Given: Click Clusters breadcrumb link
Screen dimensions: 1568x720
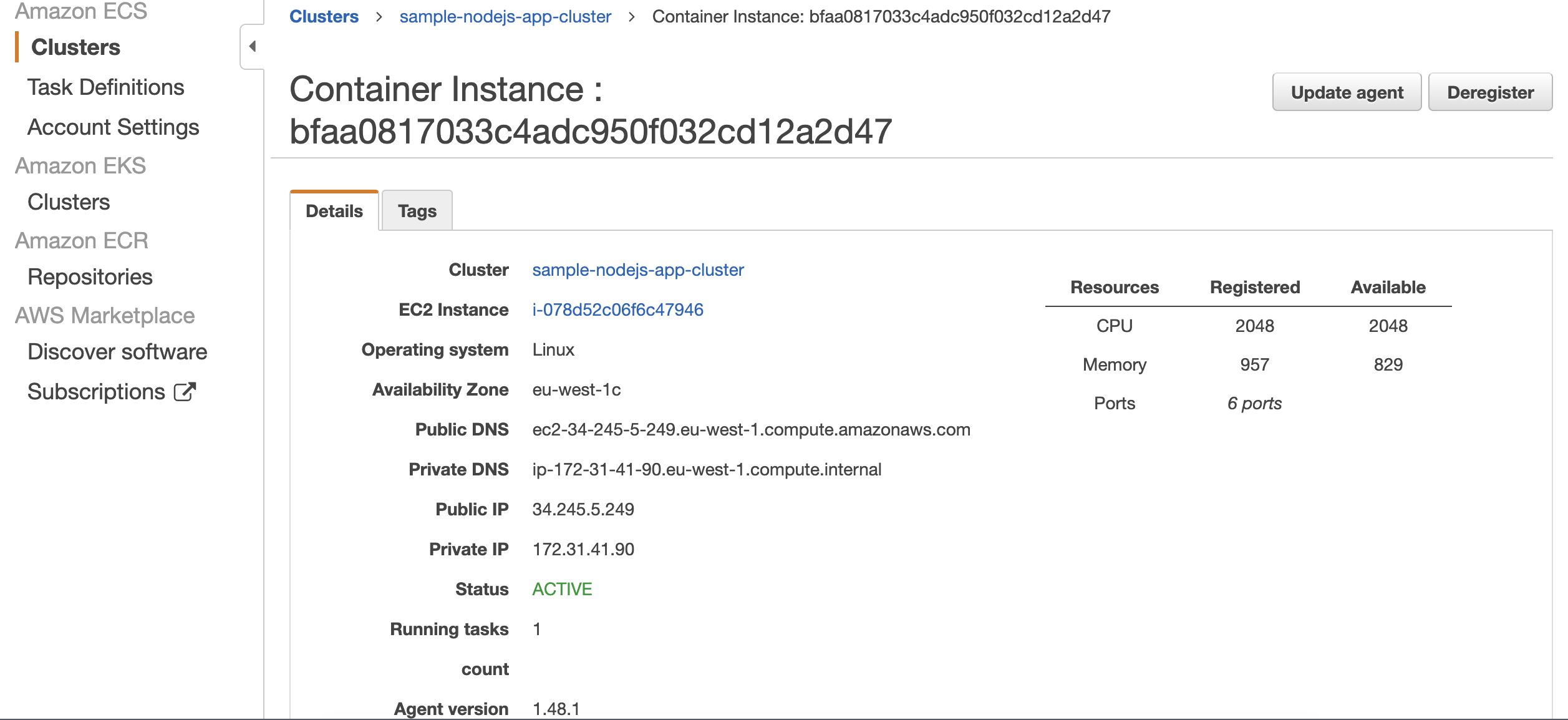Looking at the screenshot, I should pyautogui.click(x=324, y=16).
